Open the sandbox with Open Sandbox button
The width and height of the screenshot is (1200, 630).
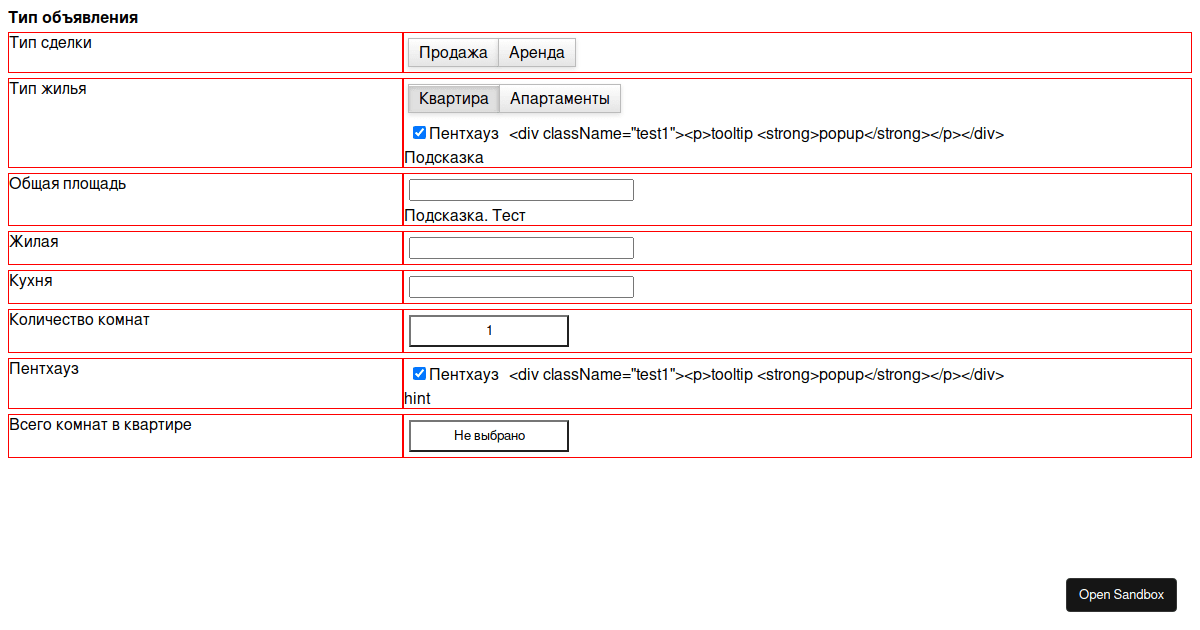pos(1121,595)
